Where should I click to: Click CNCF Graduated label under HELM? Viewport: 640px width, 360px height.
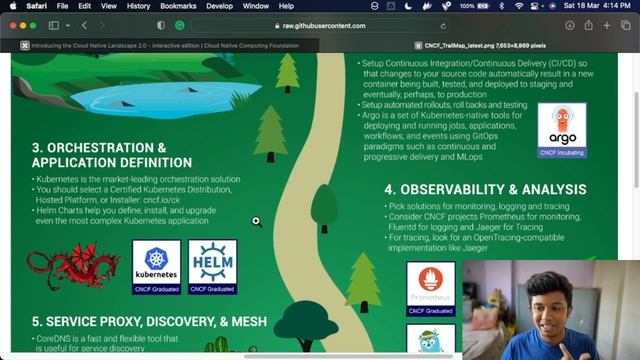point(213,289)
